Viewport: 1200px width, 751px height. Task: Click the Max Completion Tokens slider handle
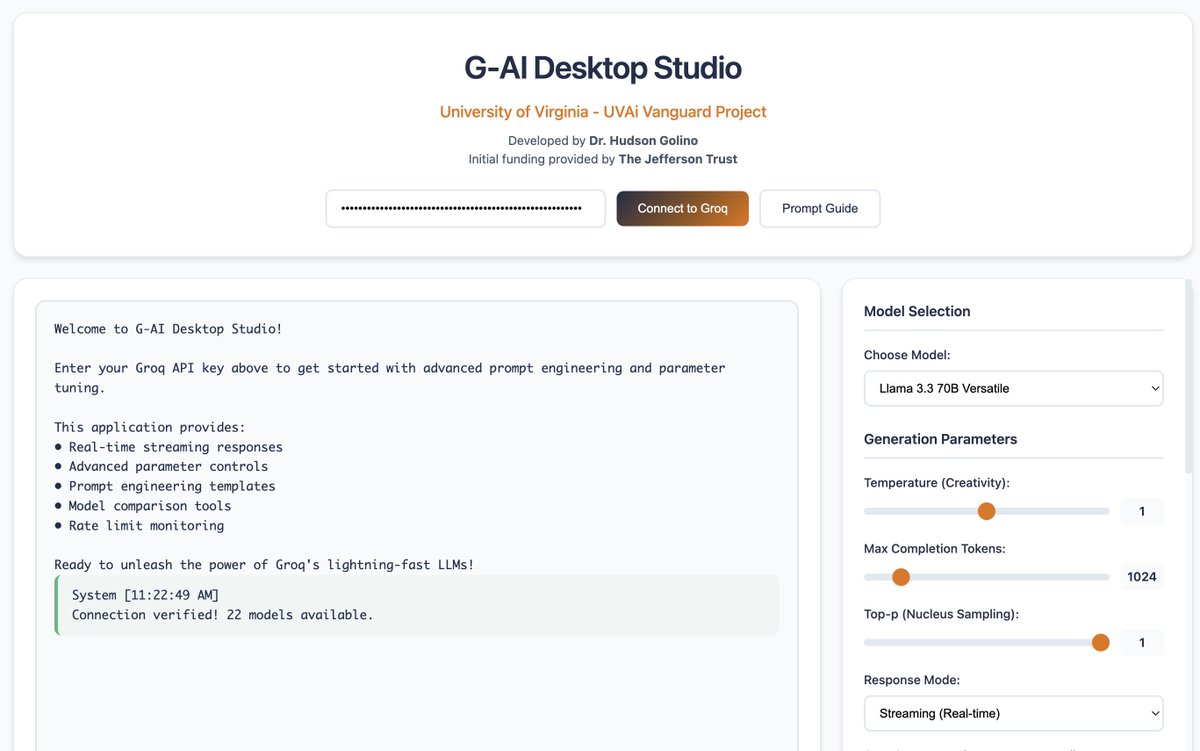(x=900, y=577)
